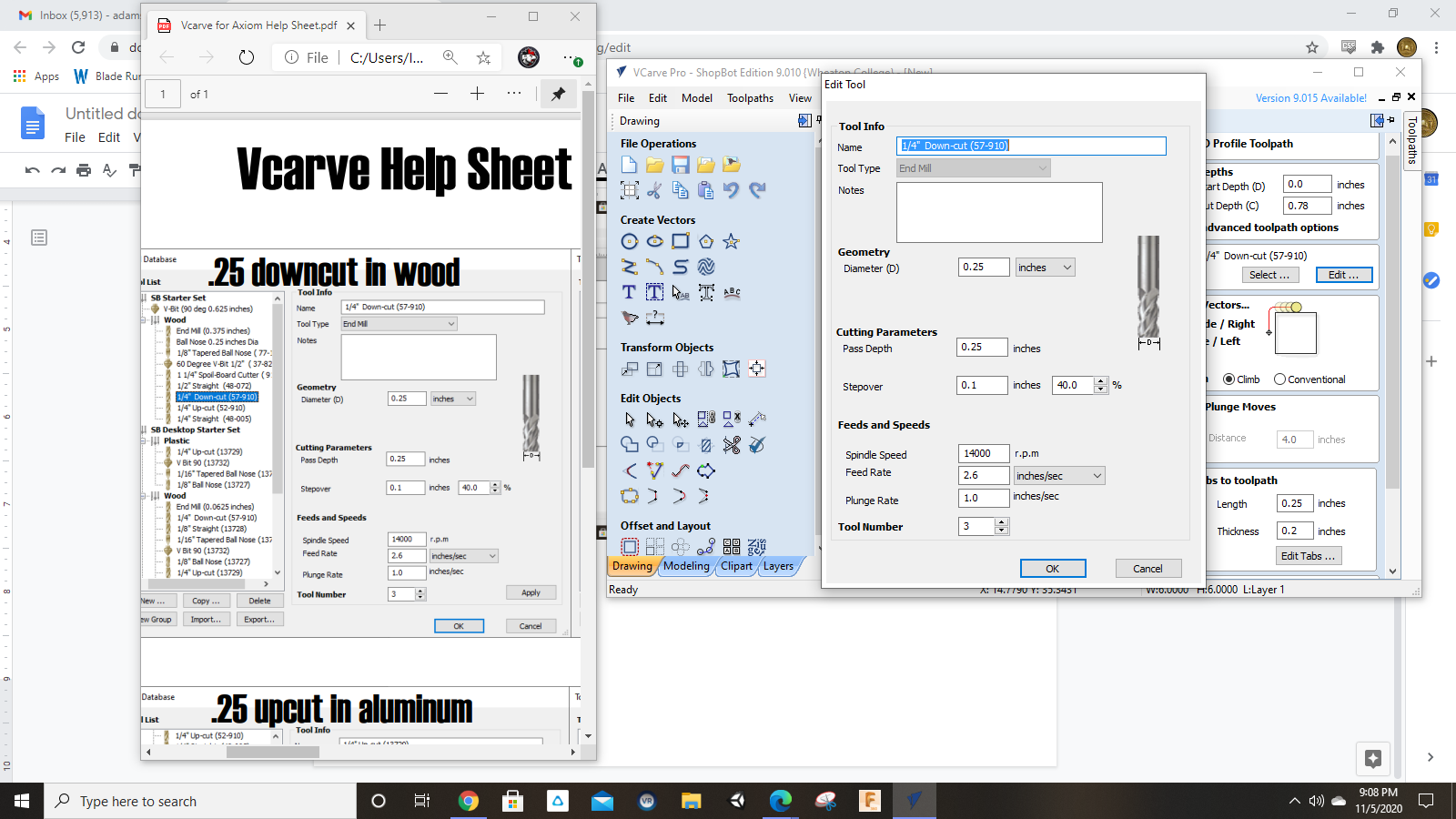Viewport: 1456px width, 819px height.
Task: Switch to the Layers tab
Action: (778, 566)
